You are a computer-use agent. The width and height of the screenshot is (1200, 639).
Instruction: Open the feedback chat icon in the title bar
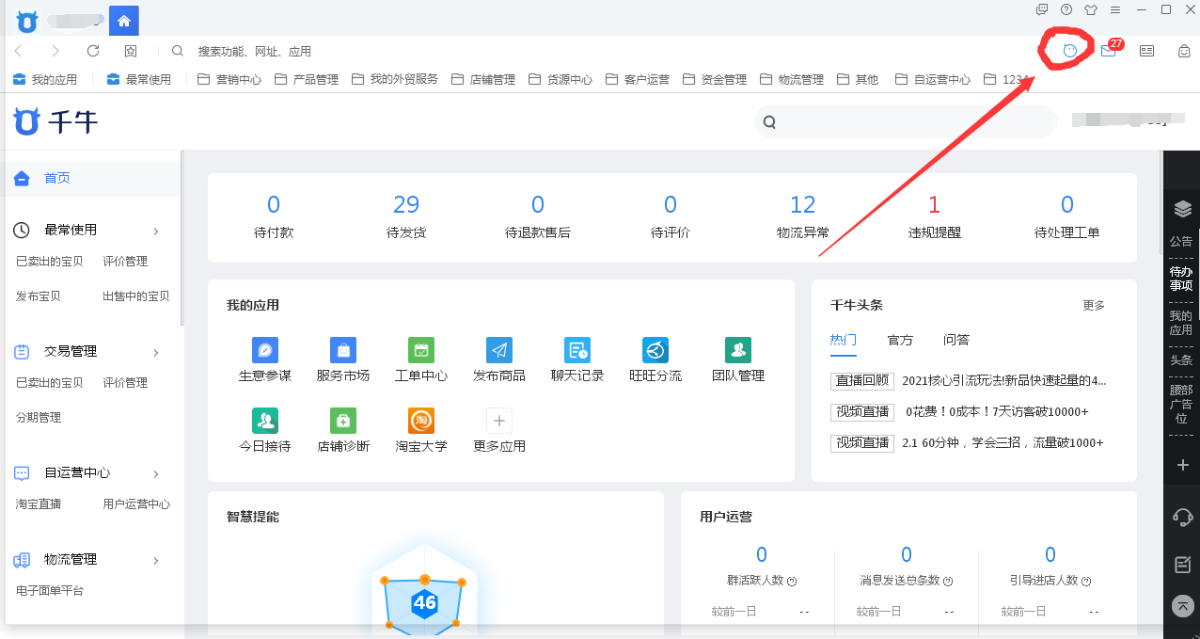click(1042, 10)
